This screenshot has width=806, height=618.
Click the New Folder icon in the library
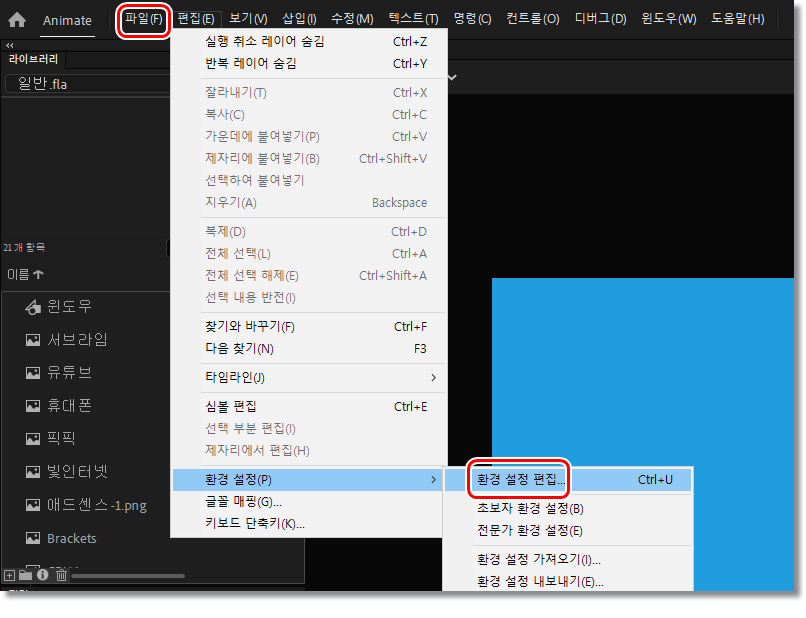[x=25, y=575]
